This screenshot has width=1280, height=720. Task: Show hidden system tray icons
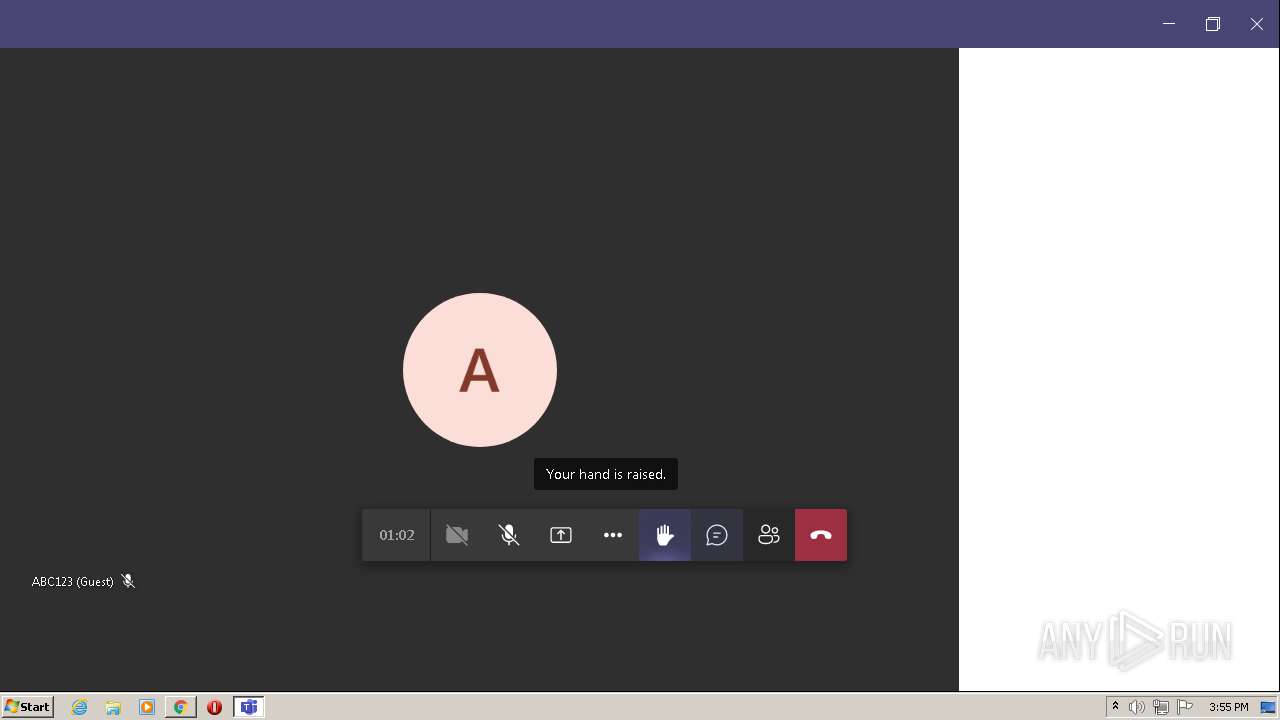tap(1115, 707)
